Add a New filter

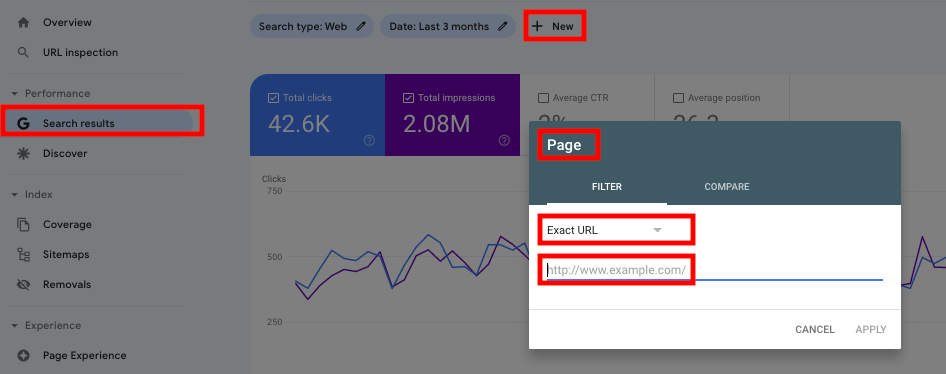point(555,26)
